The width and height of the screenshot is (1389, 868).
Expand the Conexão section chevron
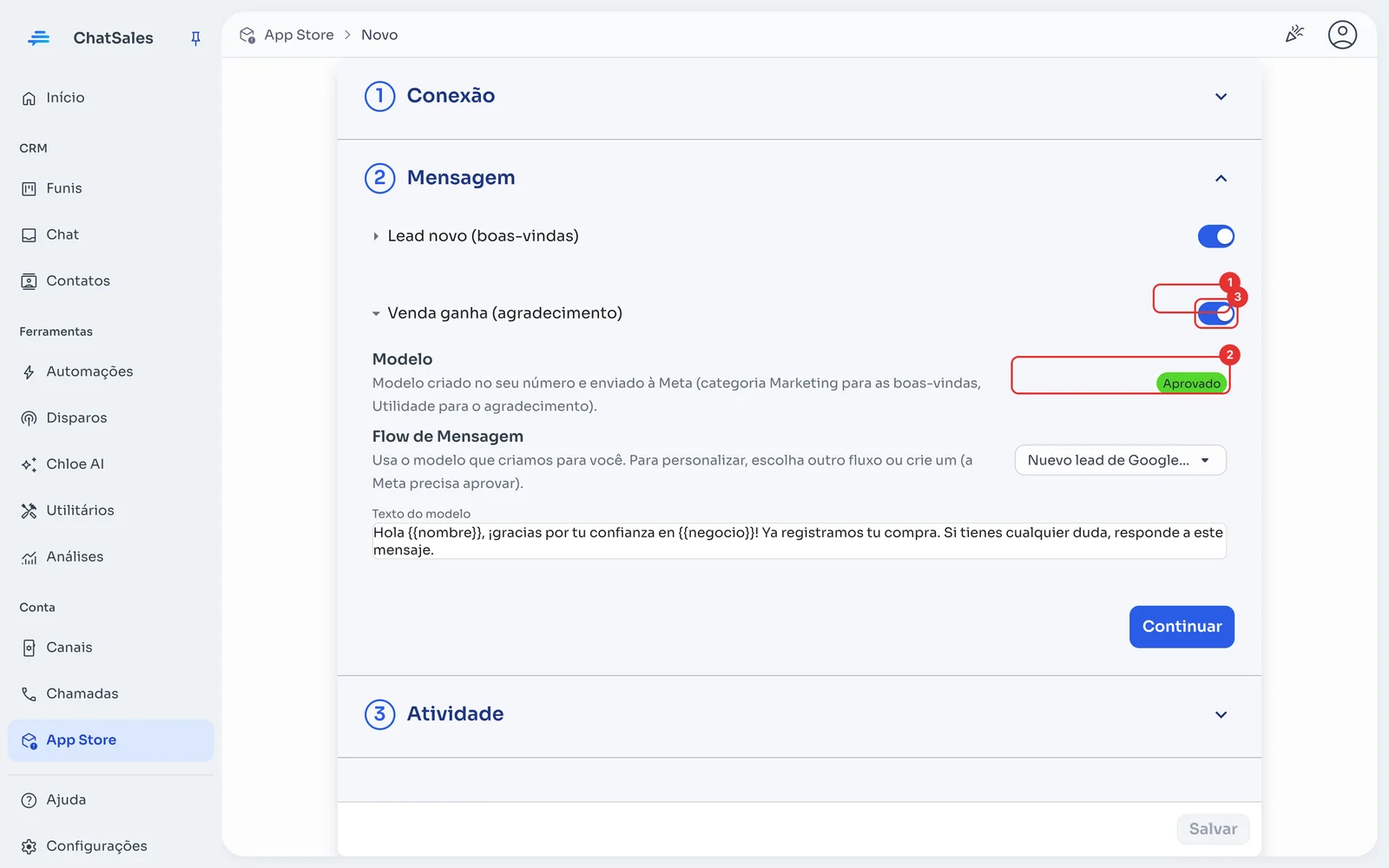click(x=1221, y=96)
